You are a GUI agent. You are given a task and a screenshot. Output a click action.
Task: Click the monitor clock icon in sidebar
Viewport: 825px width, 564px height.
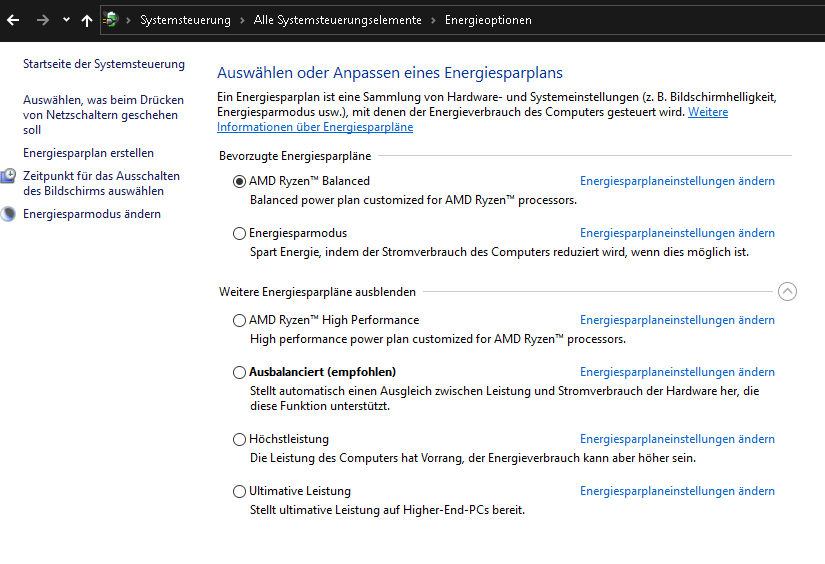pos(8,176)
